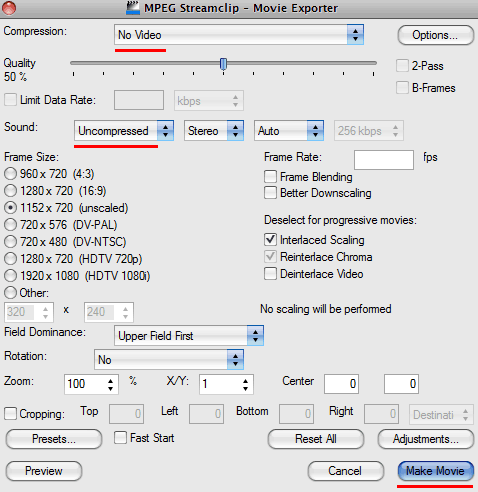Click the Quality slider handle
The image size is (478, 492).
[224, 64]
